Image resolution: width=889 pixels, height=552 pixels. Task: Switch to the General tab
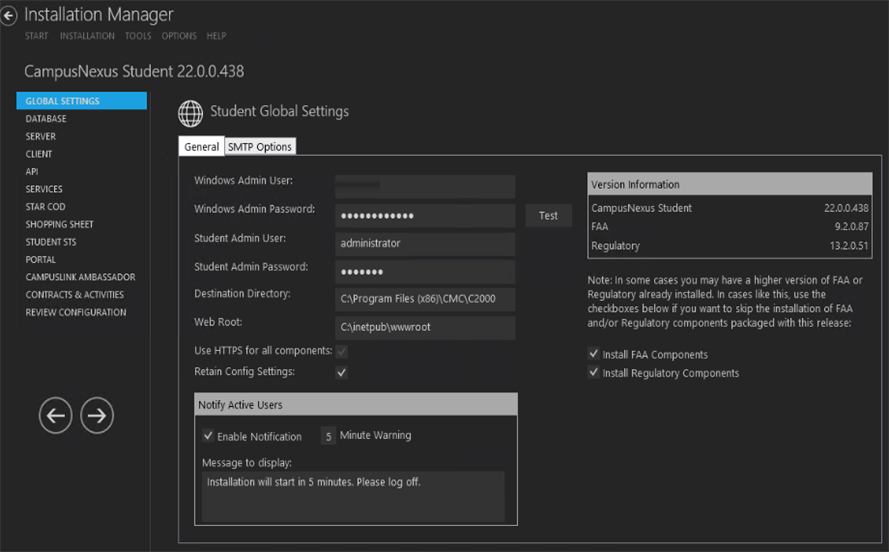click(x=201, y=146)
